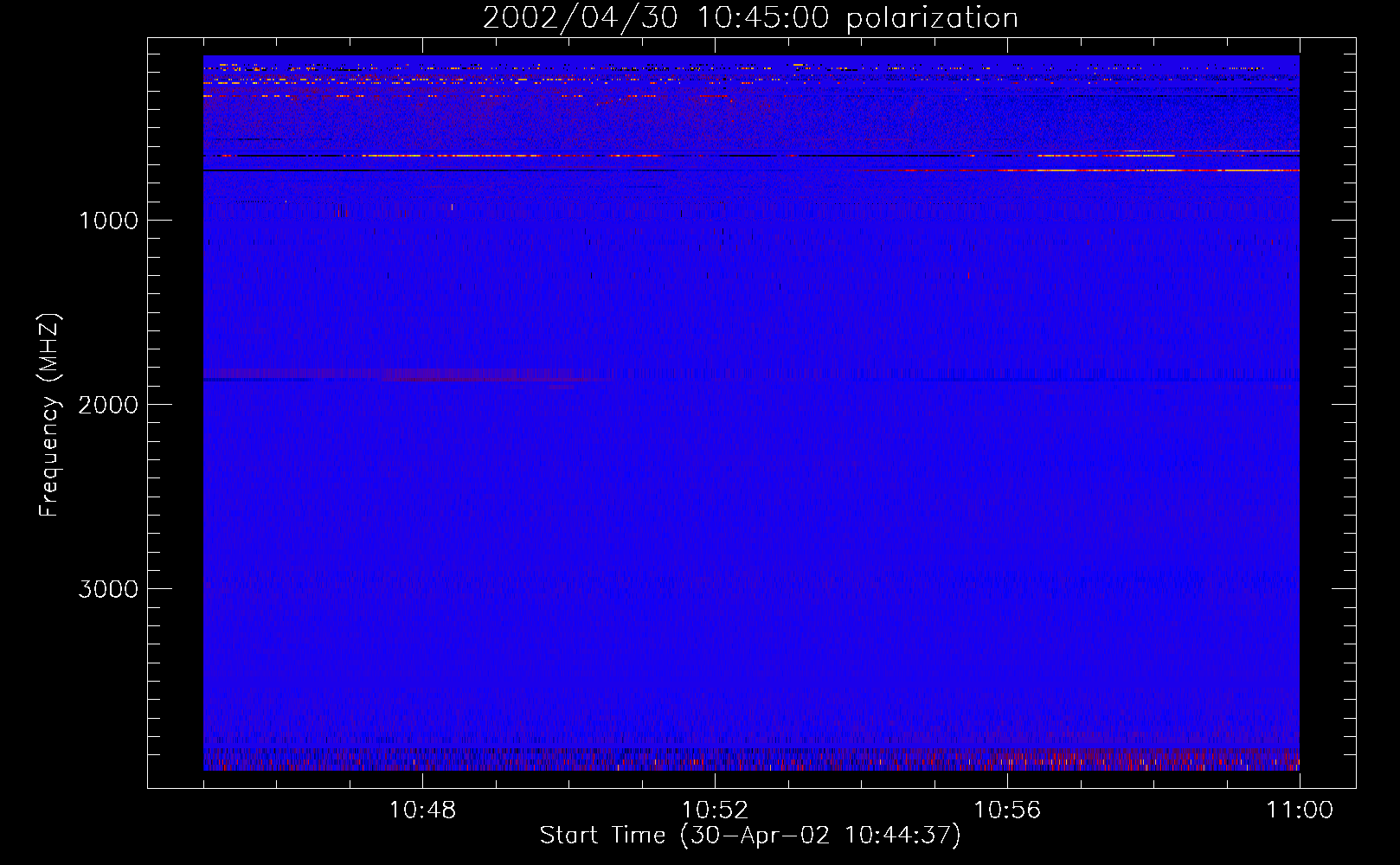Click the 1000 frequency tick label
The width and height of the screenshot is (1400, 865).
point(108,221)
